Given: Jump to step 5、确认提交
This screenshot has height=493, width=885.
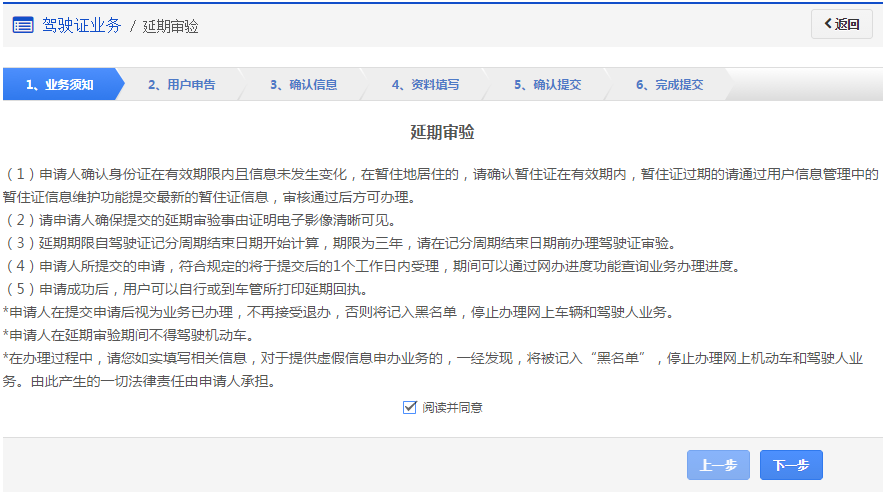Looking at the screenshot, I should tap(547, 85).
